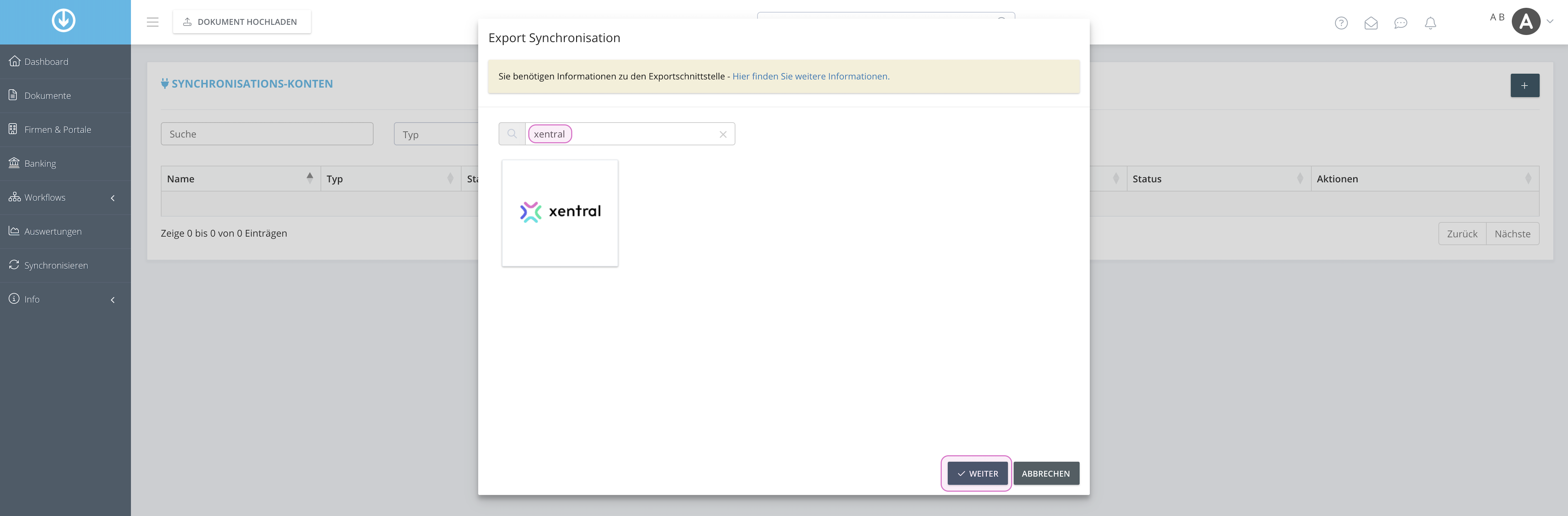1568x516 pixels.
Task: Open the chat messages icon
Action: [x=1401, y=23]
